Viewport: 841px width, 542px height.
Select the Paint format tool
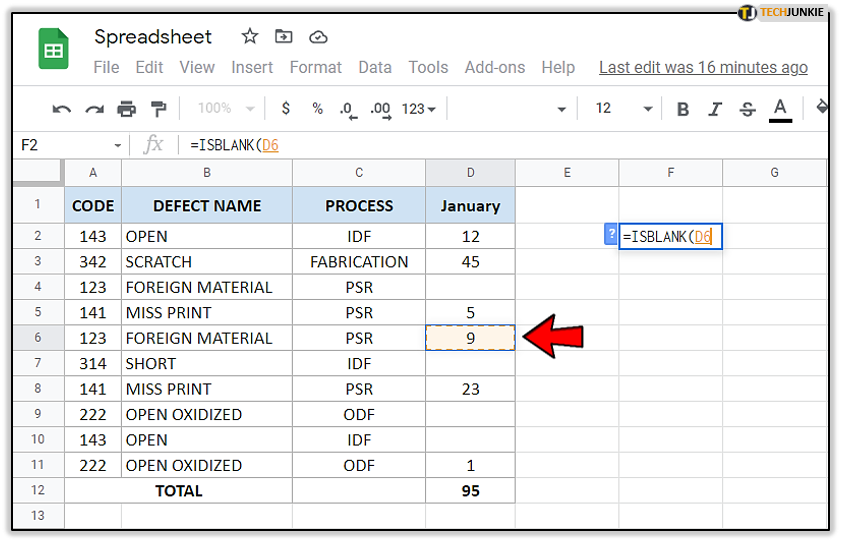[x=159, y=109]
